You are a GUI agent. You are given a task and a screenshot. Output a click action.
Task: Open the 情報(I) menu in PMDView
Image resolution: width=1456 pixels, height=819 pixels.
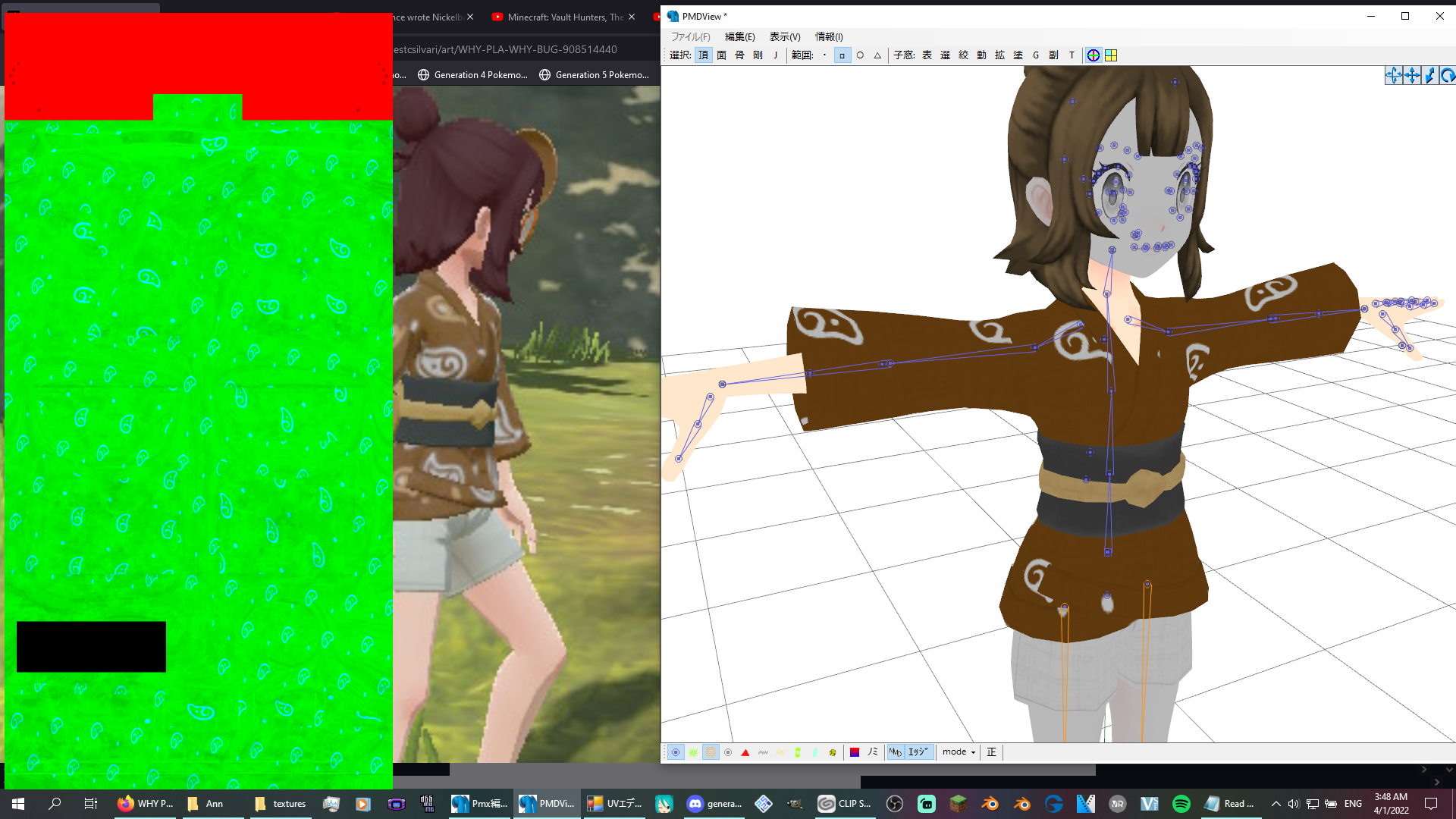[x=829, y=36]
